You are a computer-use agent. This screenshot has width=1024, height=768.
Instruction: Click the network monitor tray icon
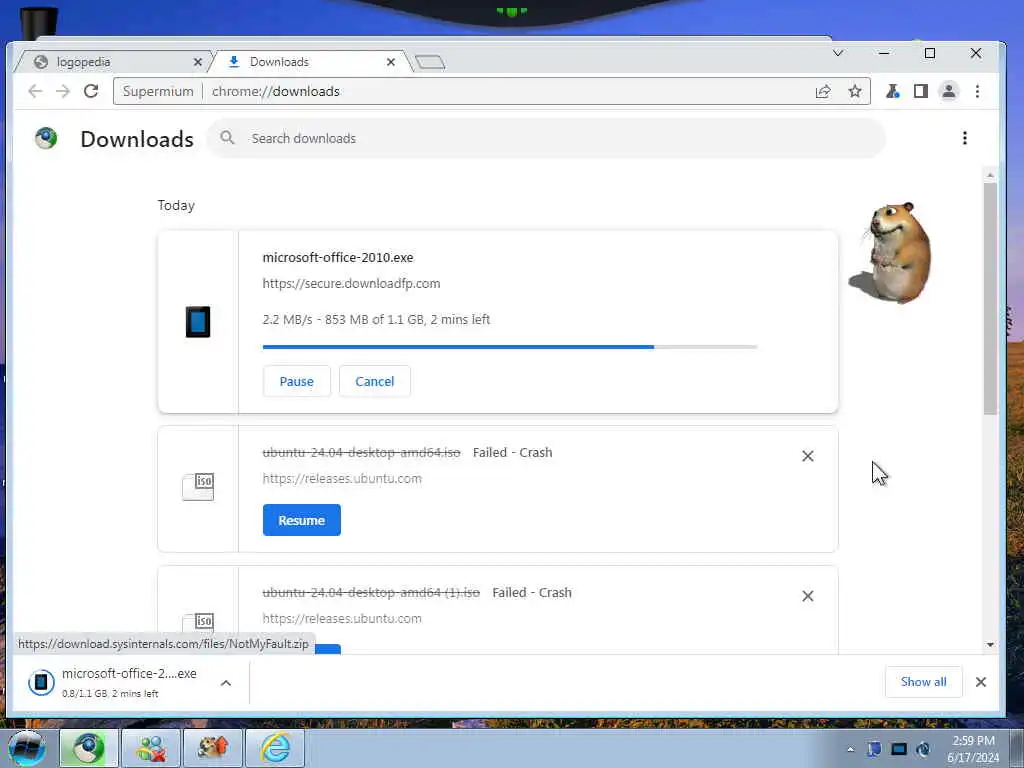[899, 749]
